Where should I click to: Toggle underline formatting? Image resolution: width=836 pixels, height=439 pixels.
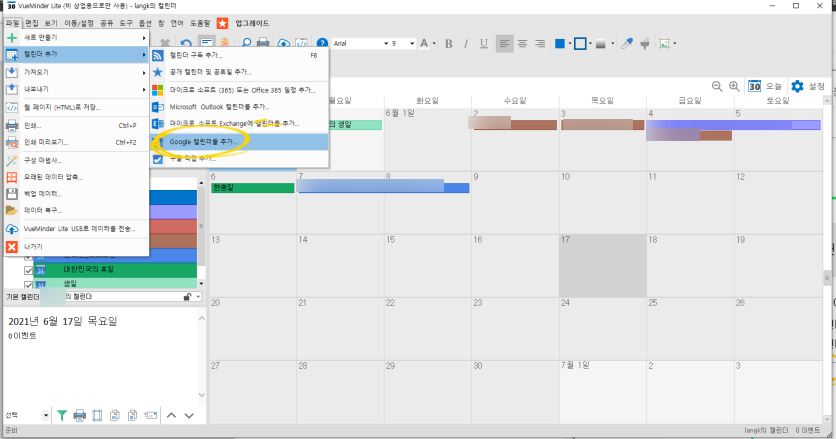coord(484,44)
